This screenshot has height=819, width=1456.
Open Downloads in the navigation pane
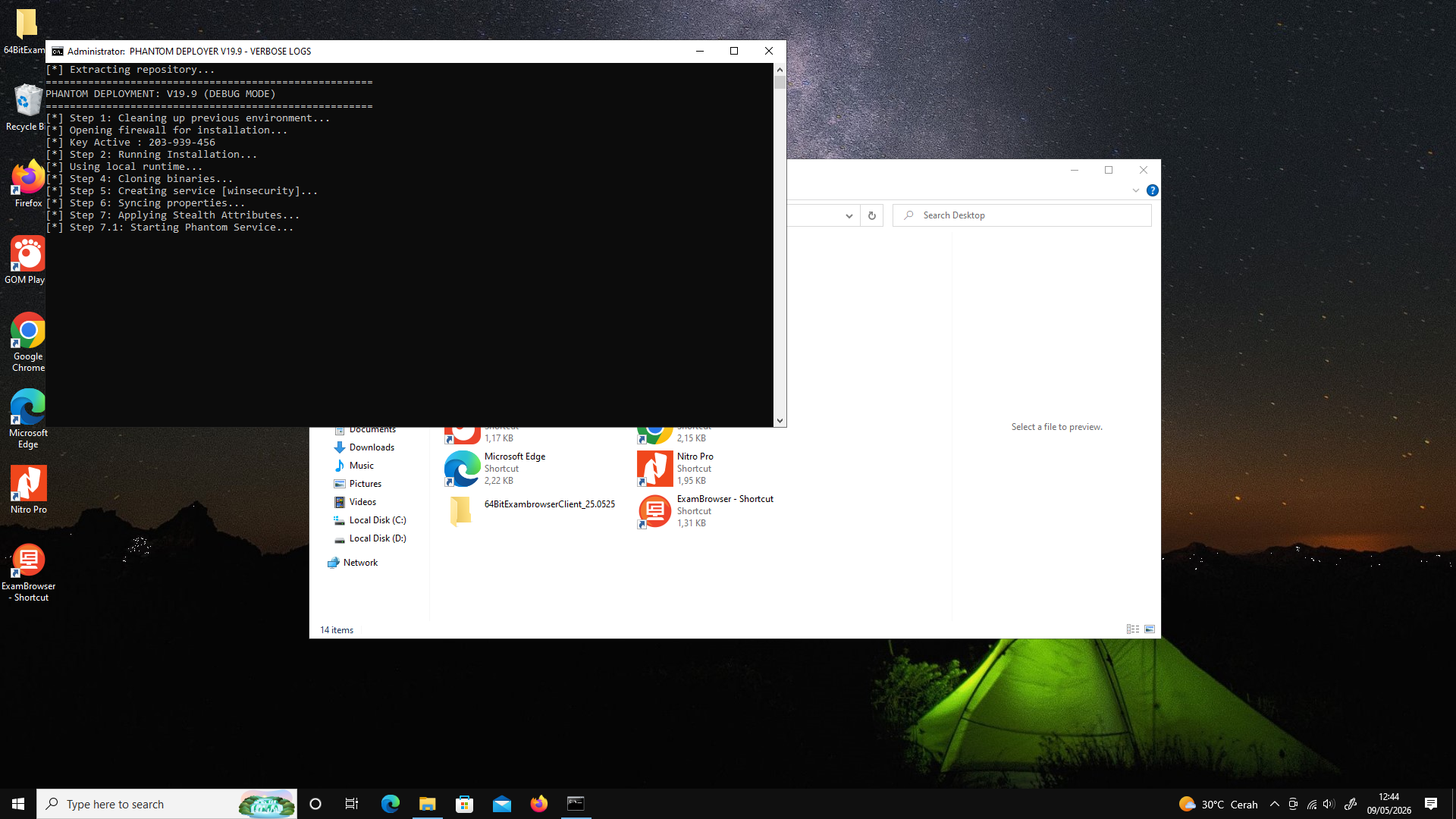pos(372,447)
